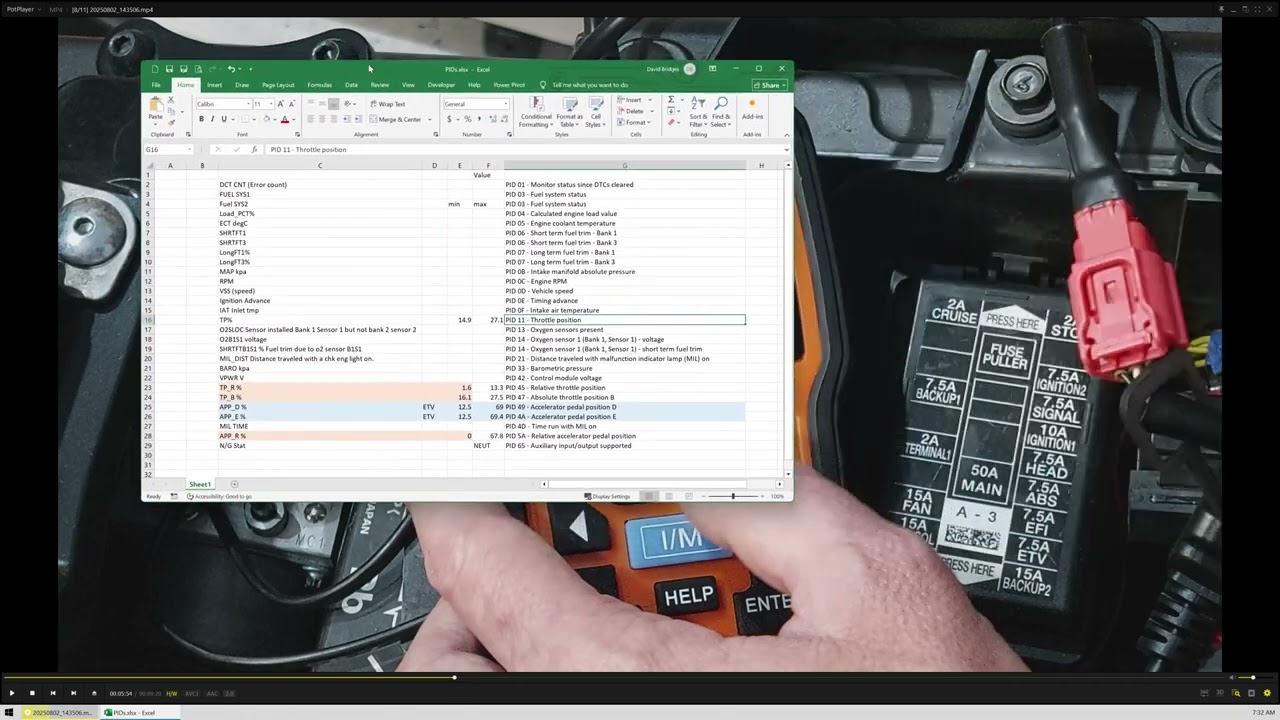Click the Stop button in PotPlayer
This screenshot has width=1280, height=720.
pos(32,693)
